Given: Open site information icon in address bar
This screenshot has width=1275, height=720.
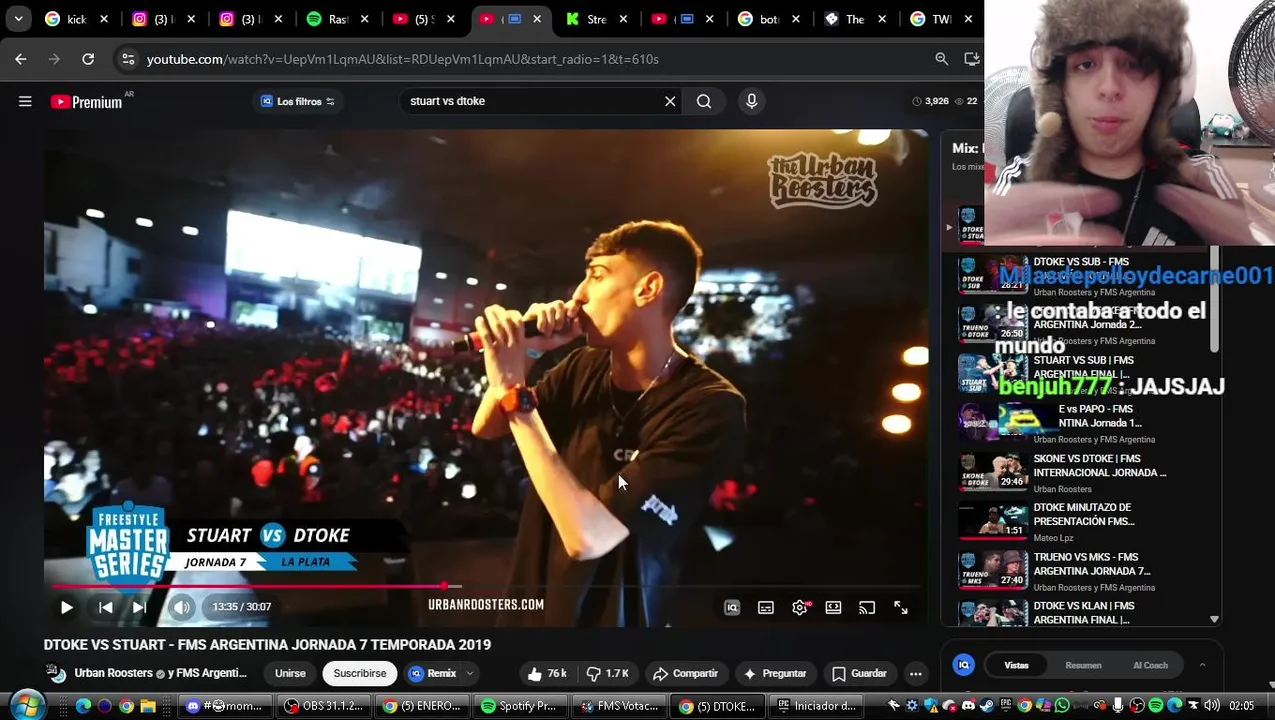Looking at the screenshot, I should coord(128,59).
